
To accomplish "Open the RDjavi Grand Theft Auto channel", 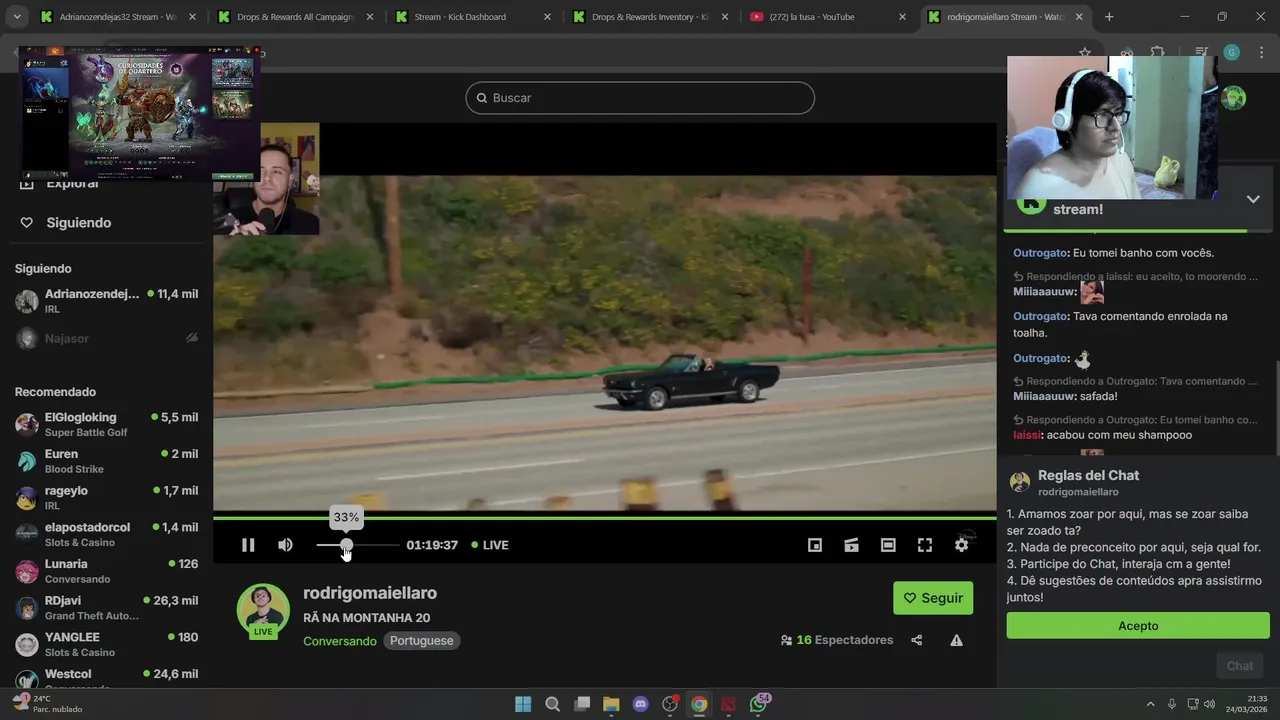I will pyautogui.click(x=106, y=608).
